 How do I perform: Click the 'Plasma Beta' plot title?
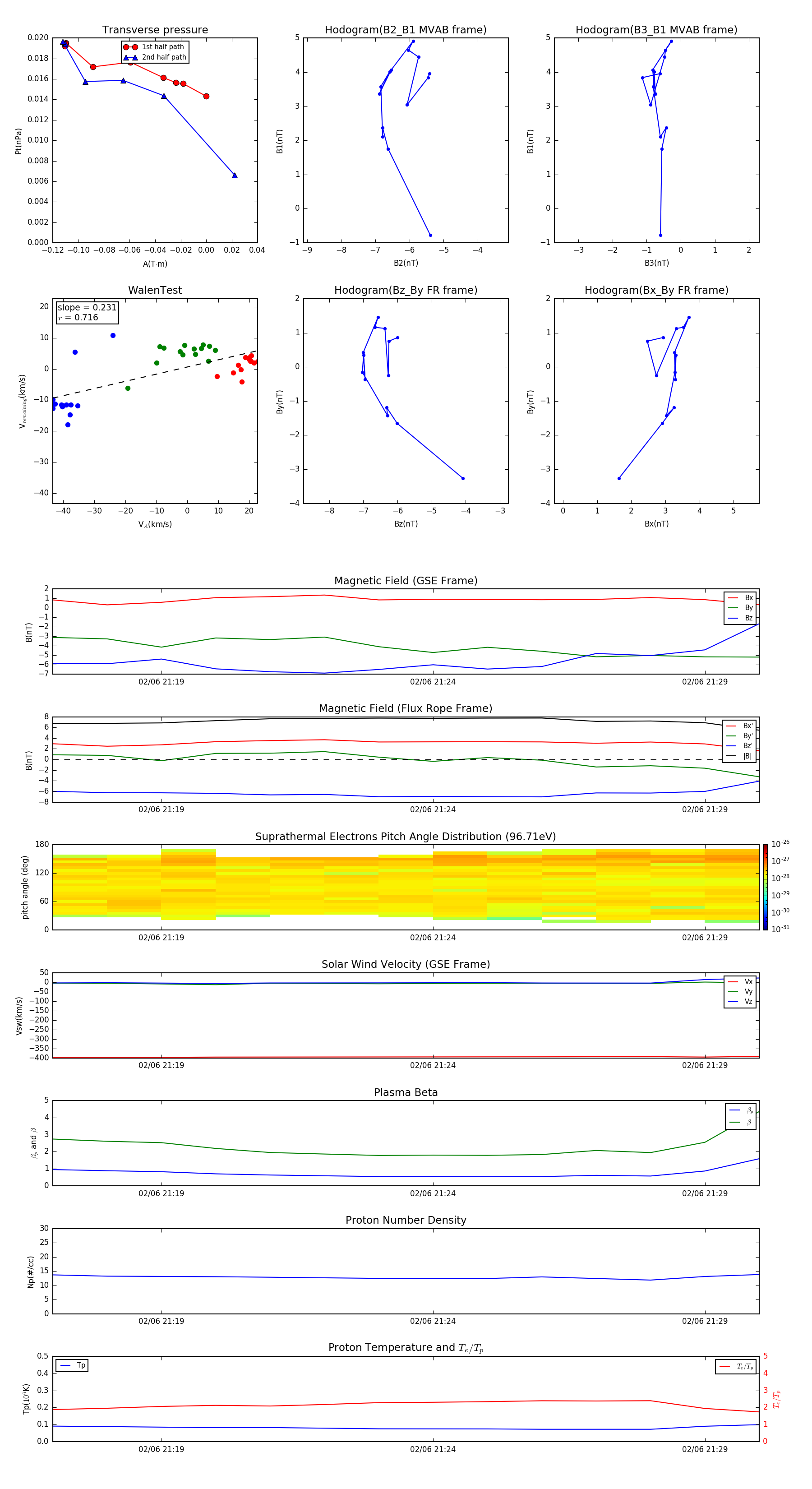[x=406, y=1092]
